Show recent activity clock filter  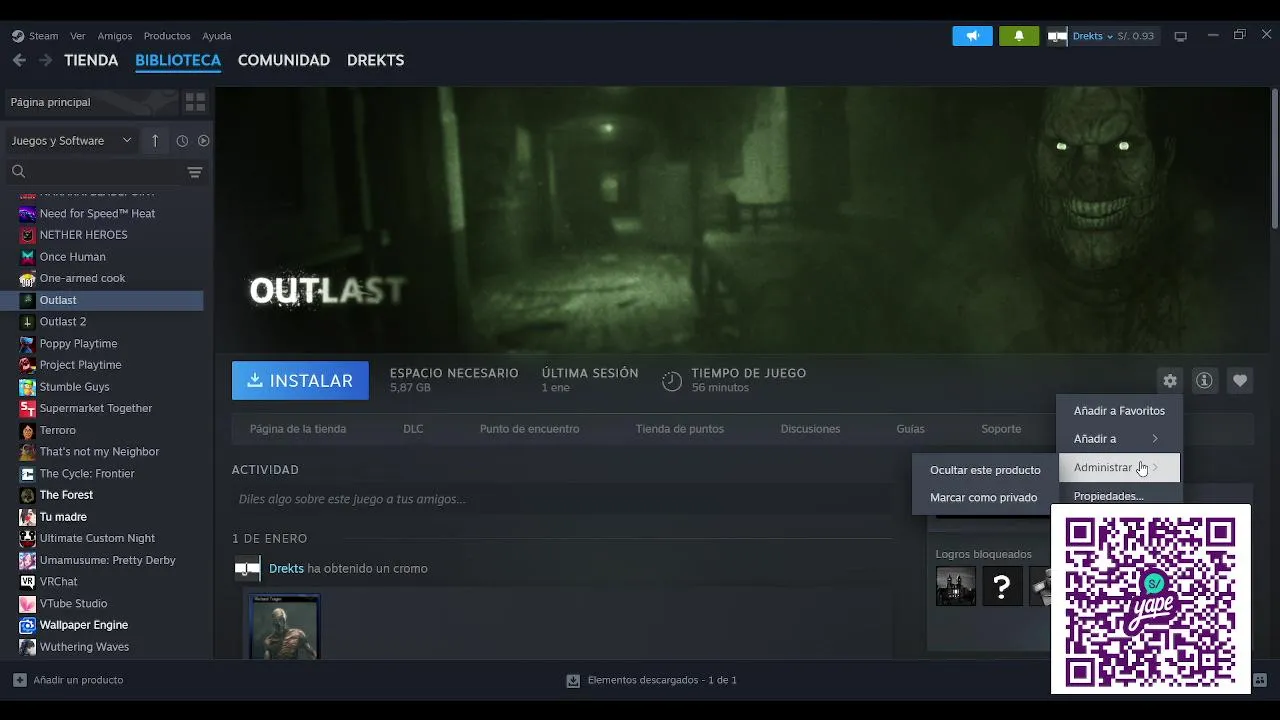[182, 141]
